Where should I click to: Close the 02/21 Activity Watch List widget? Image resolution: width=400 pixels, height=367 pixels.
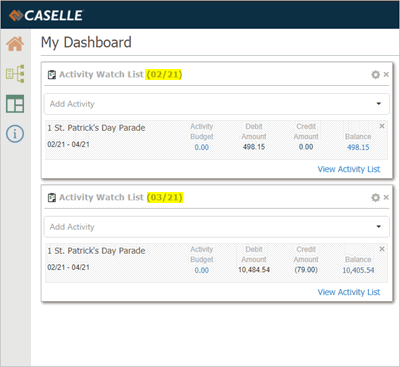coord(386,74)
